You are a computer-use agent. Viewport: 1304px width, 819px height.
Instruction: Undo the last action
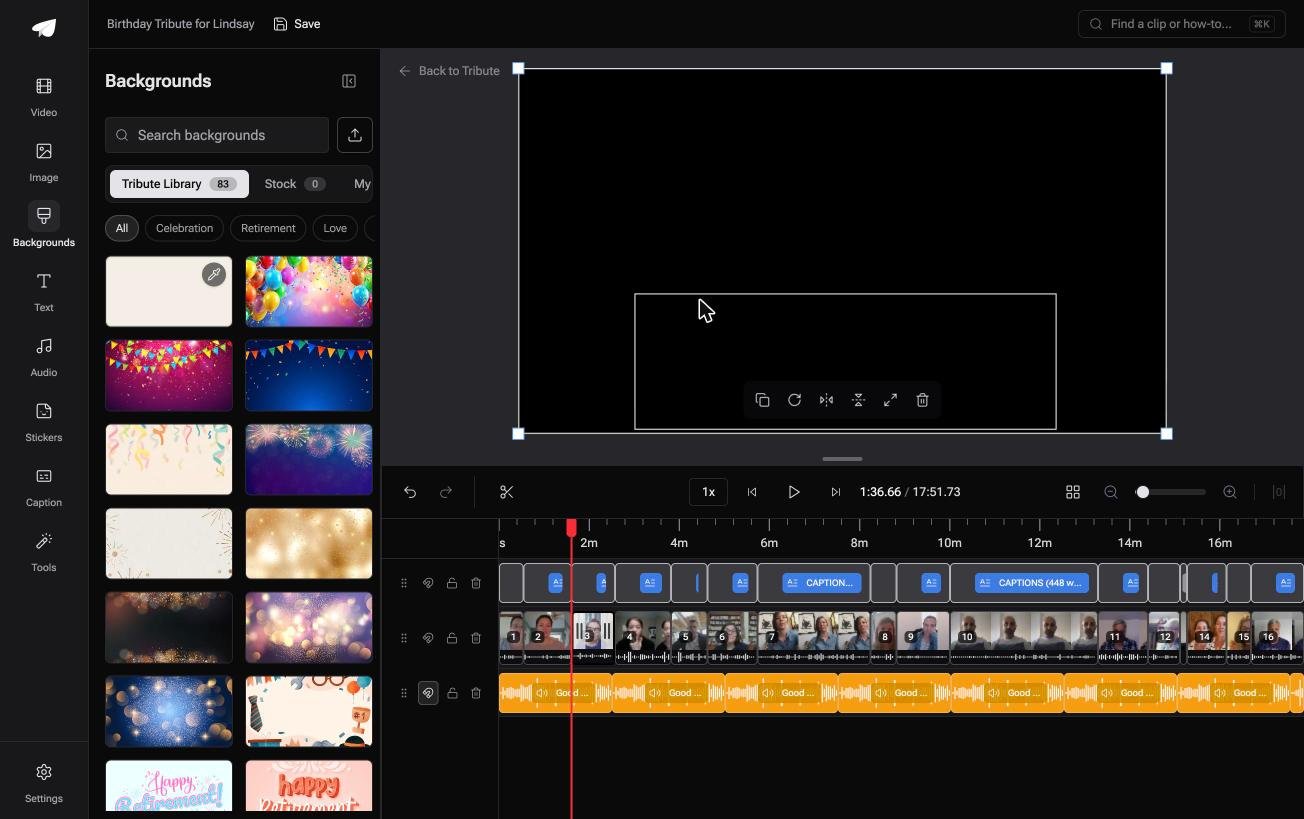pos(410,492)
